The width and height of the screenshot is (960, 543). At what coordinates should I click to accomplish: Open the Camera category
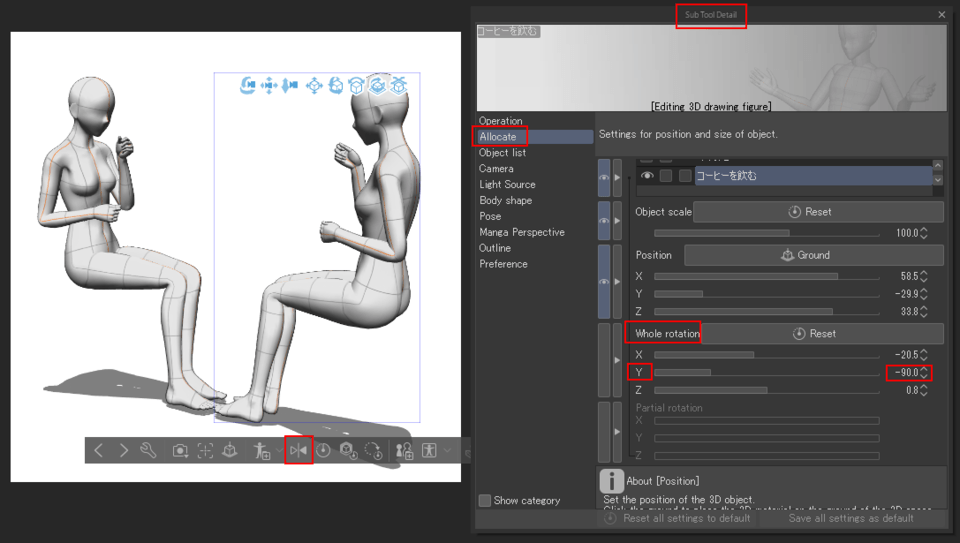click(497, 168)
